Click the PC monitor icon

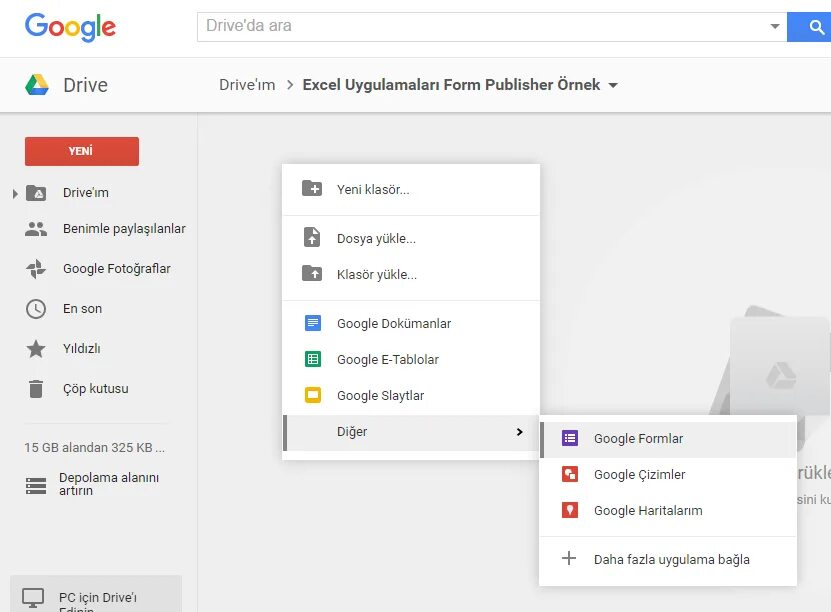click(33, 599)
